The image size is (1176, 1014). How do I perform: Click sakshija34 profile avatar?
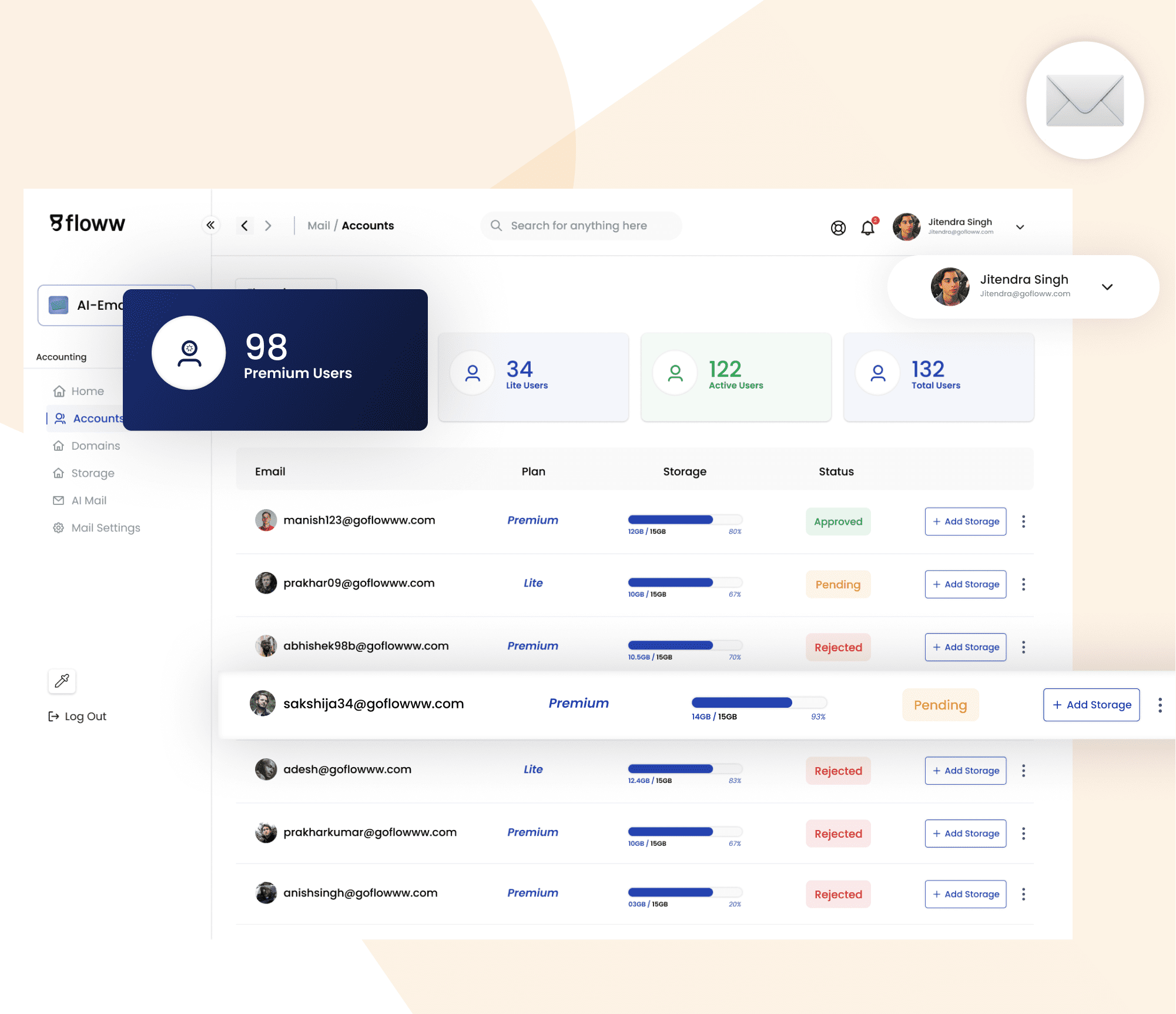click(262, 703)
